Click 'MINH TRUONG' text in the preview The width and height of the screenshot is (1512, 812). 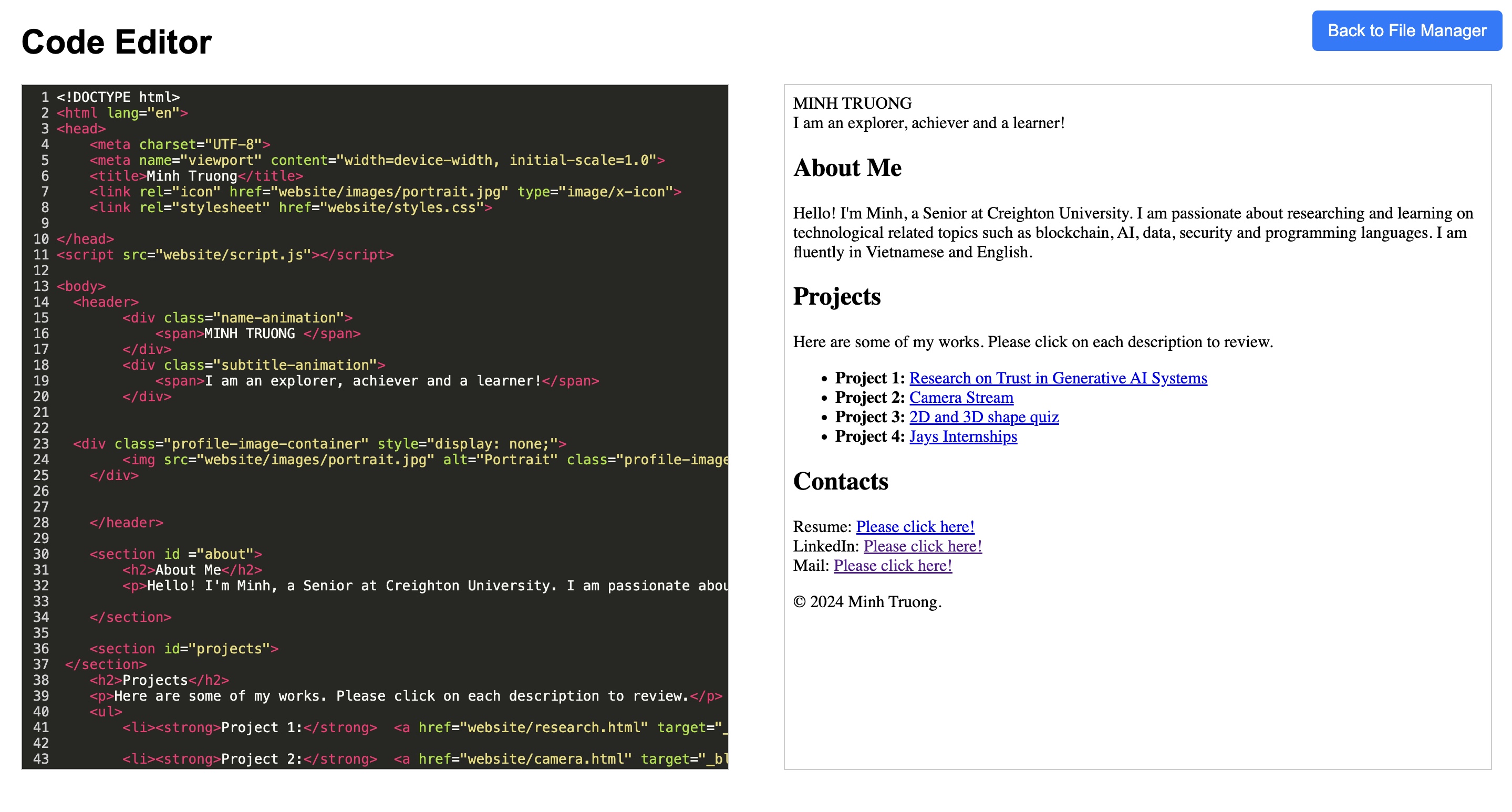[x=852, y=103]
